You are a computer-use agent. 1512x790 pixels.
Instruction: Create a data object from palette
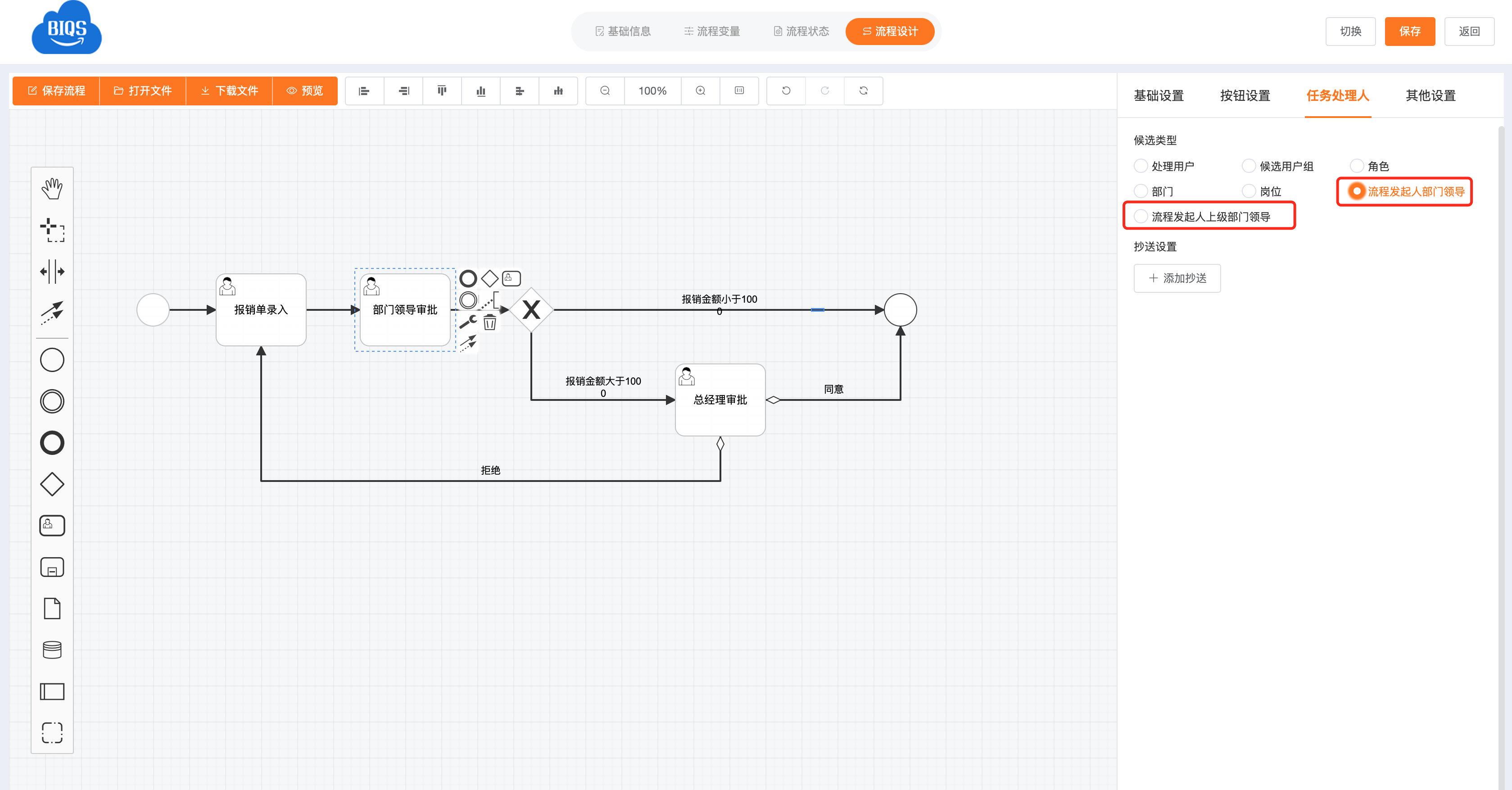pos(52,608)
